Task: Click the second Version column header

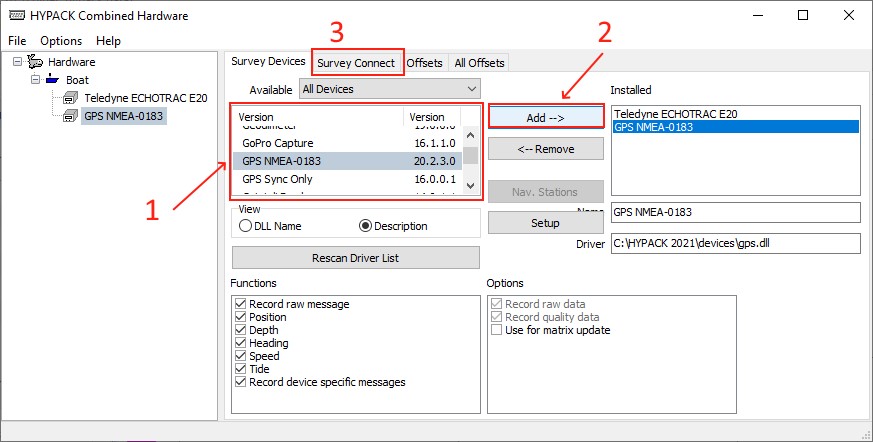Action: tap(433, 117)
